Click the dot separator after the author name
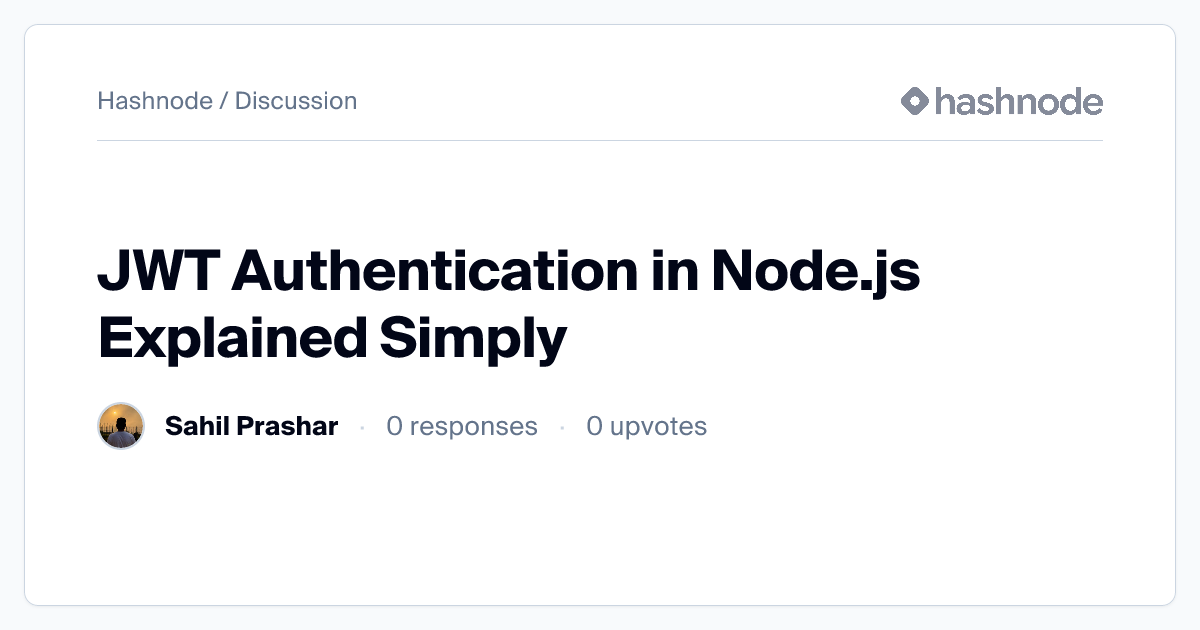This screenshot has width=1200, height=630. (x=362, y=427)
